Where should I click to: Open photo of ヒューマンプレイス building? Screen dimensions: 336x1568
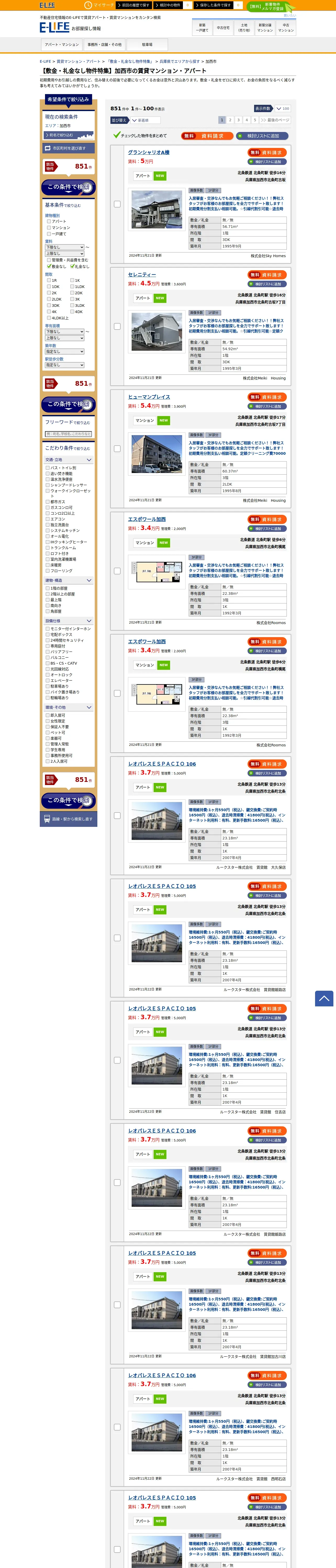157,454
